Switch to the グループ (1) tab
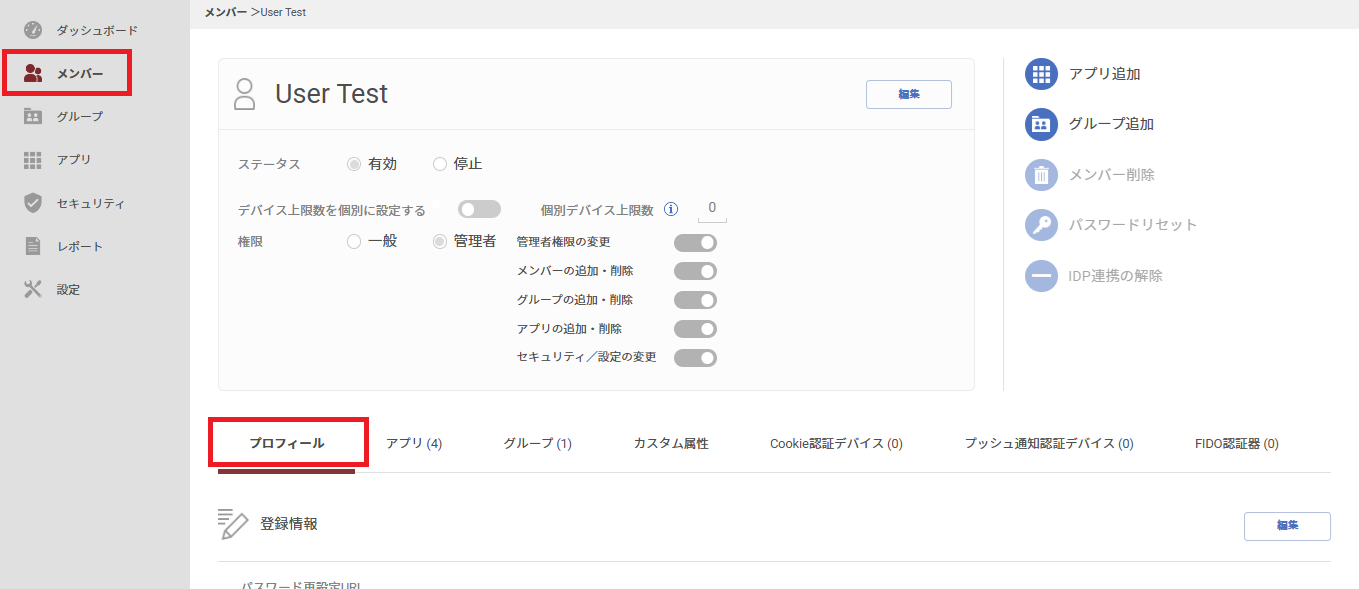 (537, 443)
